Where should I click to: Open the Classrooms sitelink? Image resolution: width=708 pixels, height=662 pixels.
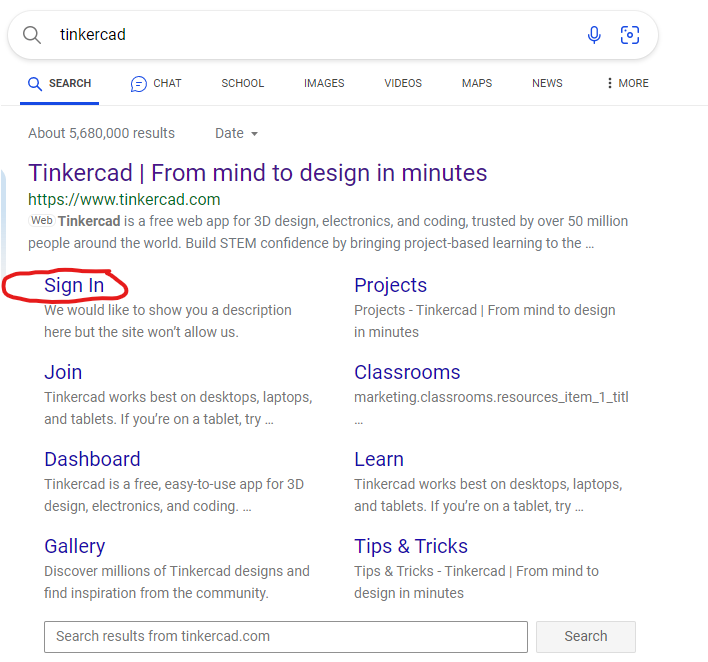(407, 373)
